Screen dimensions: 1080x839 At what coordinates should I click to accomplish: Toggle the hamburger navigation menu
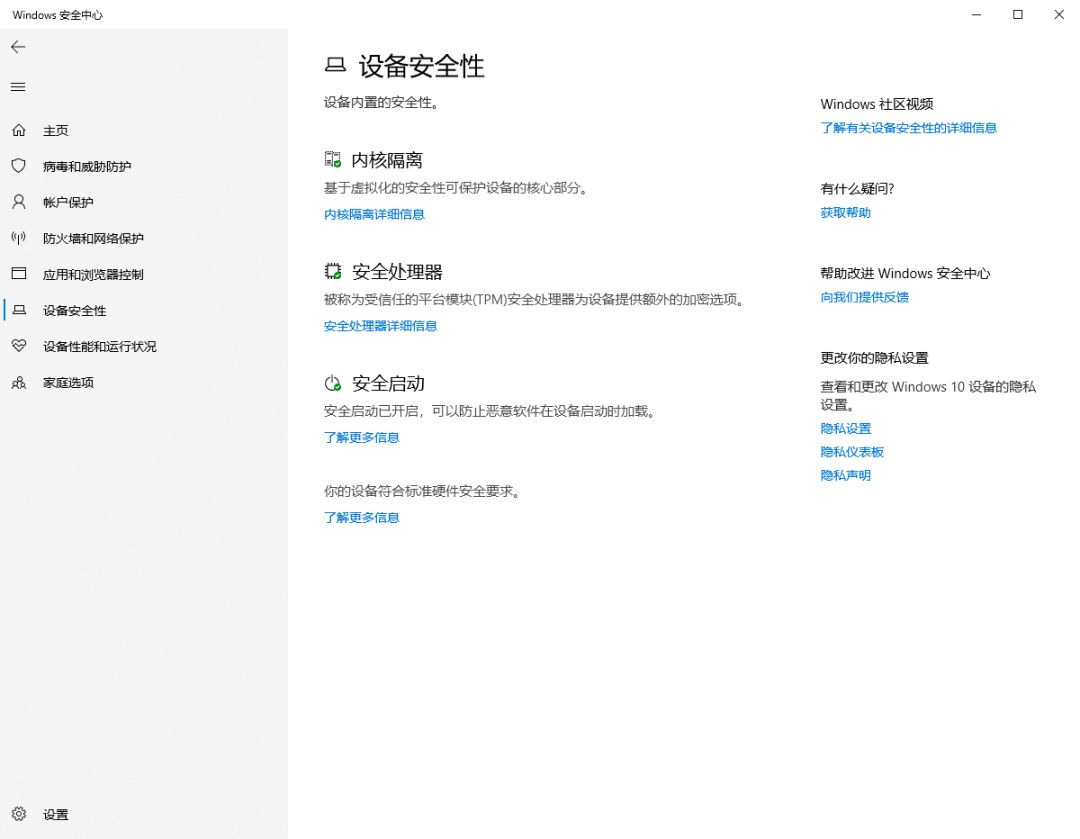19,87
